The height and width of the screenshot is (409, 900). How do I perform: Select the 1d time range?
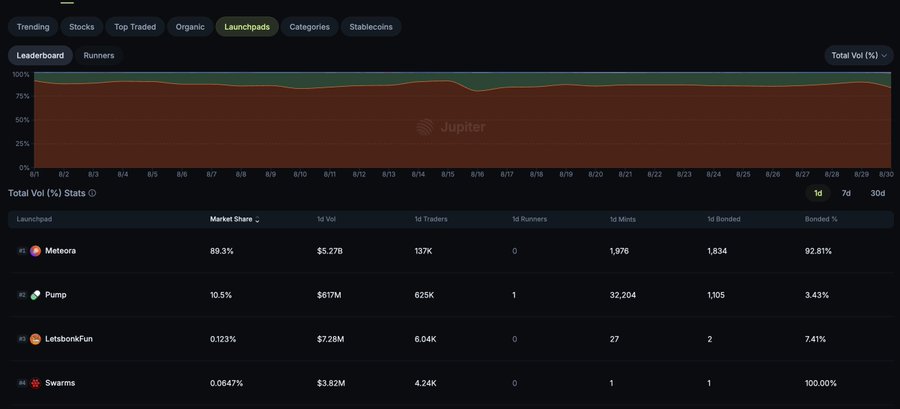tap(818, 193)
